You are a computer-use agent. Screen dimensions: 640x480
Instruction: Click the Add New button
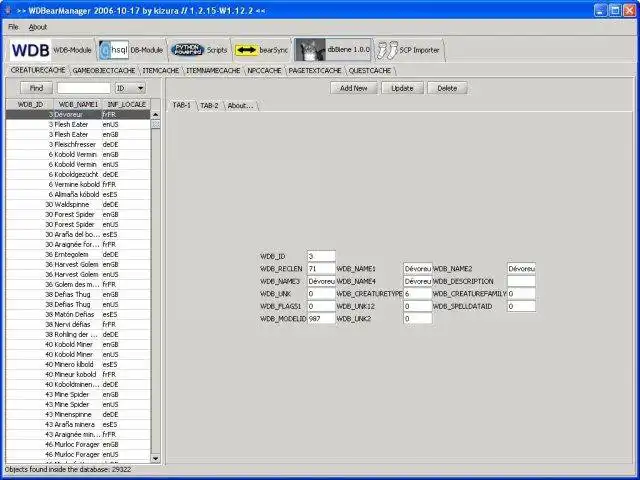[x=353, y=88]
